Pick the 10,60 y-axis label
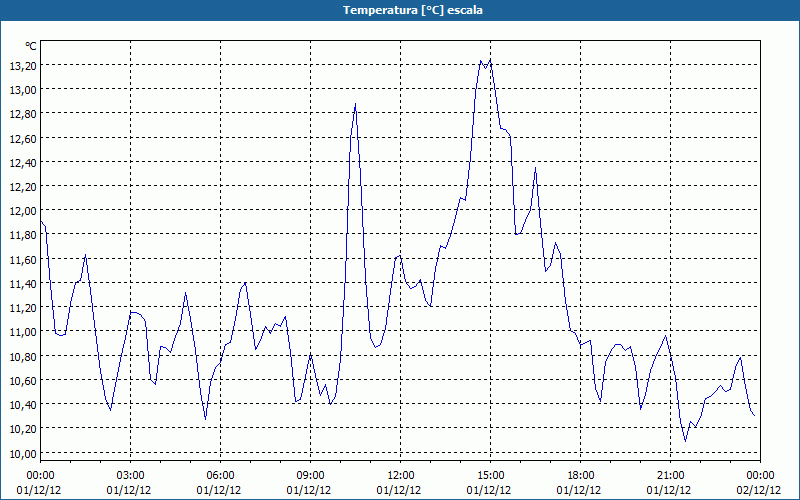This screenshot has width=800, height=500. 23,381
